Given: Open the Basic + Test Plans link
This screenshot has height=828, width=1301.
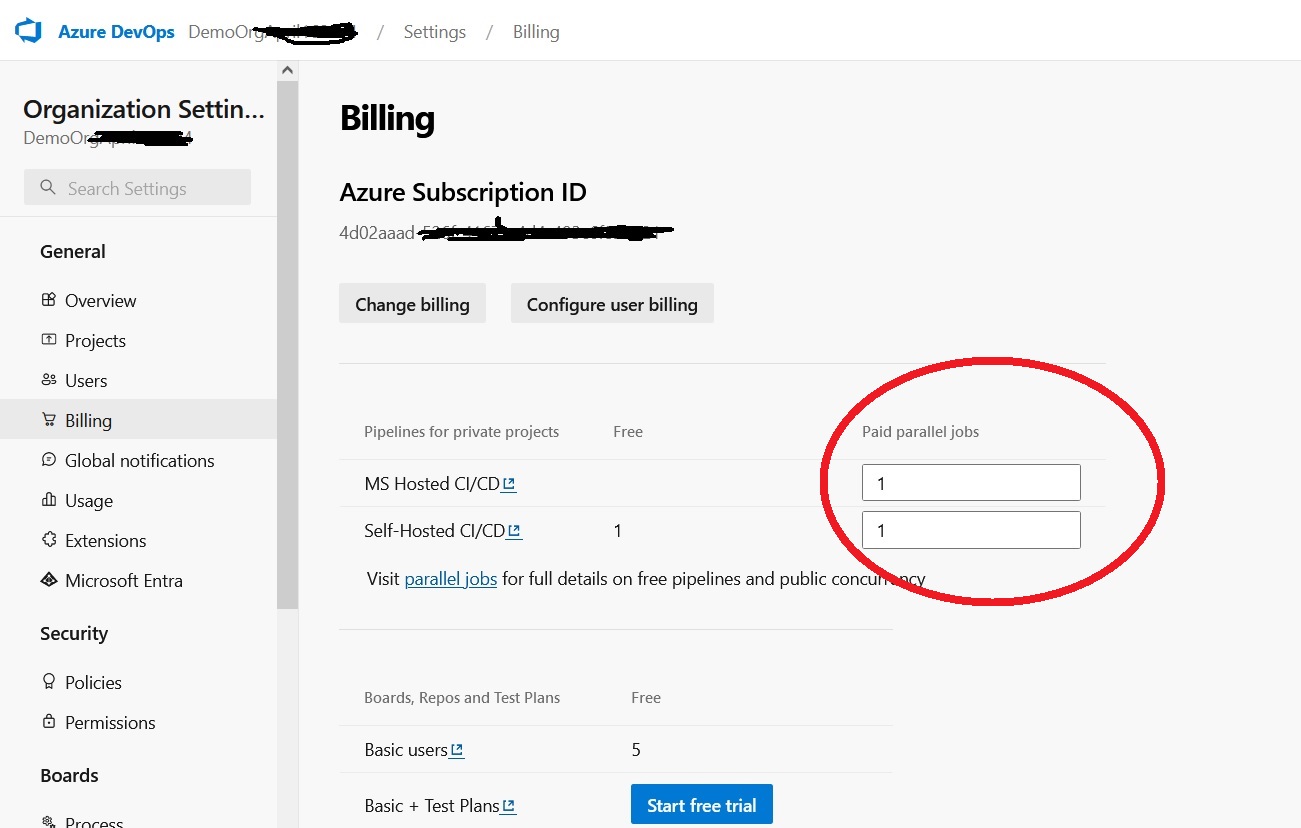Looking at the screenshot, I should (x=432, y=806).
